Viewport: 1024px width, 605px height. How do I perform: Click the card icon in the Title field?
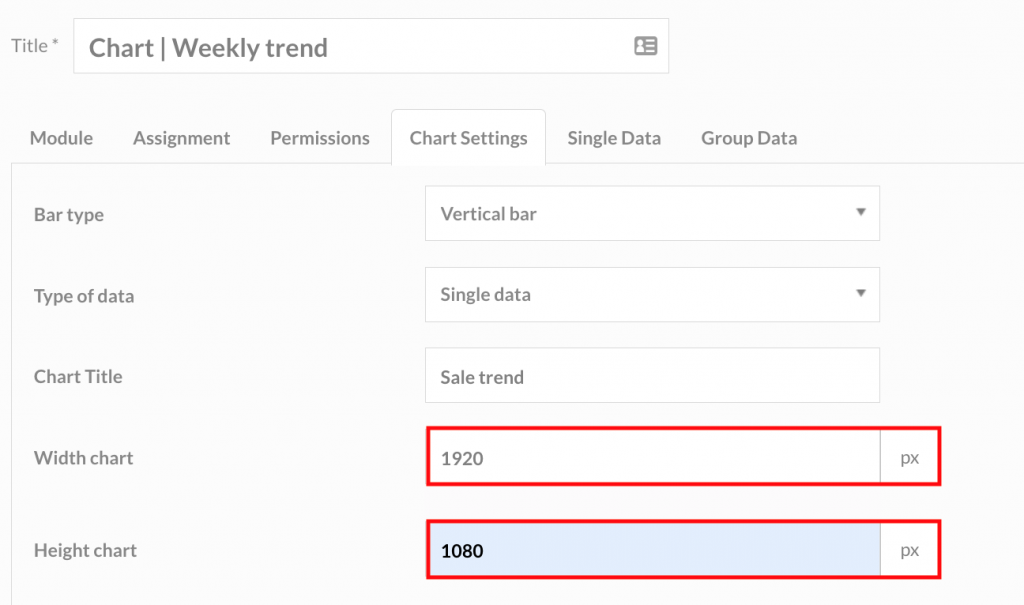click(x=645, y=46)
